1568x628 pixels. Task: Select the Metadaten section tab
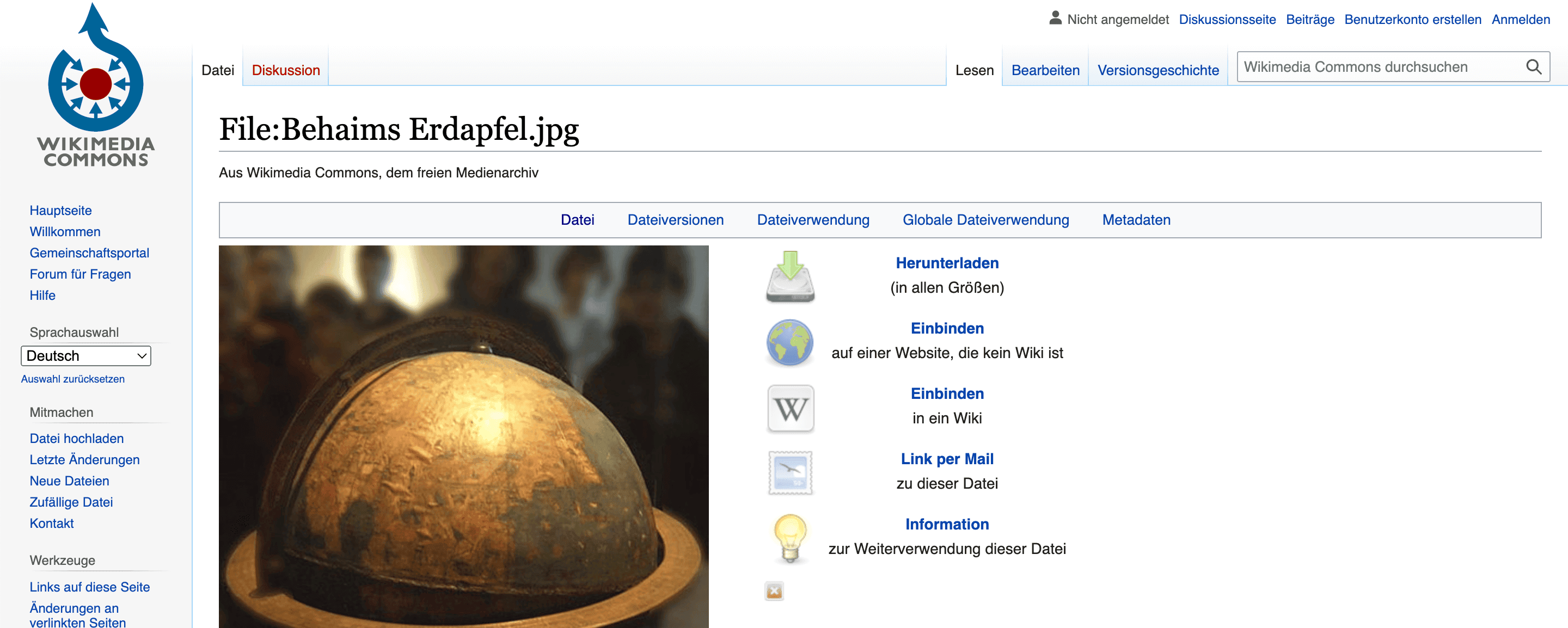point(1136,220)
